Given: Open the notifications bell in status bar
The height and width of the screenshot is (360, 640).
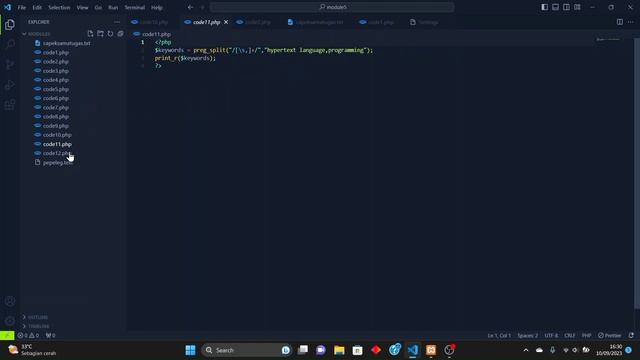Looking at the screenshot, I should coord(631,336).
